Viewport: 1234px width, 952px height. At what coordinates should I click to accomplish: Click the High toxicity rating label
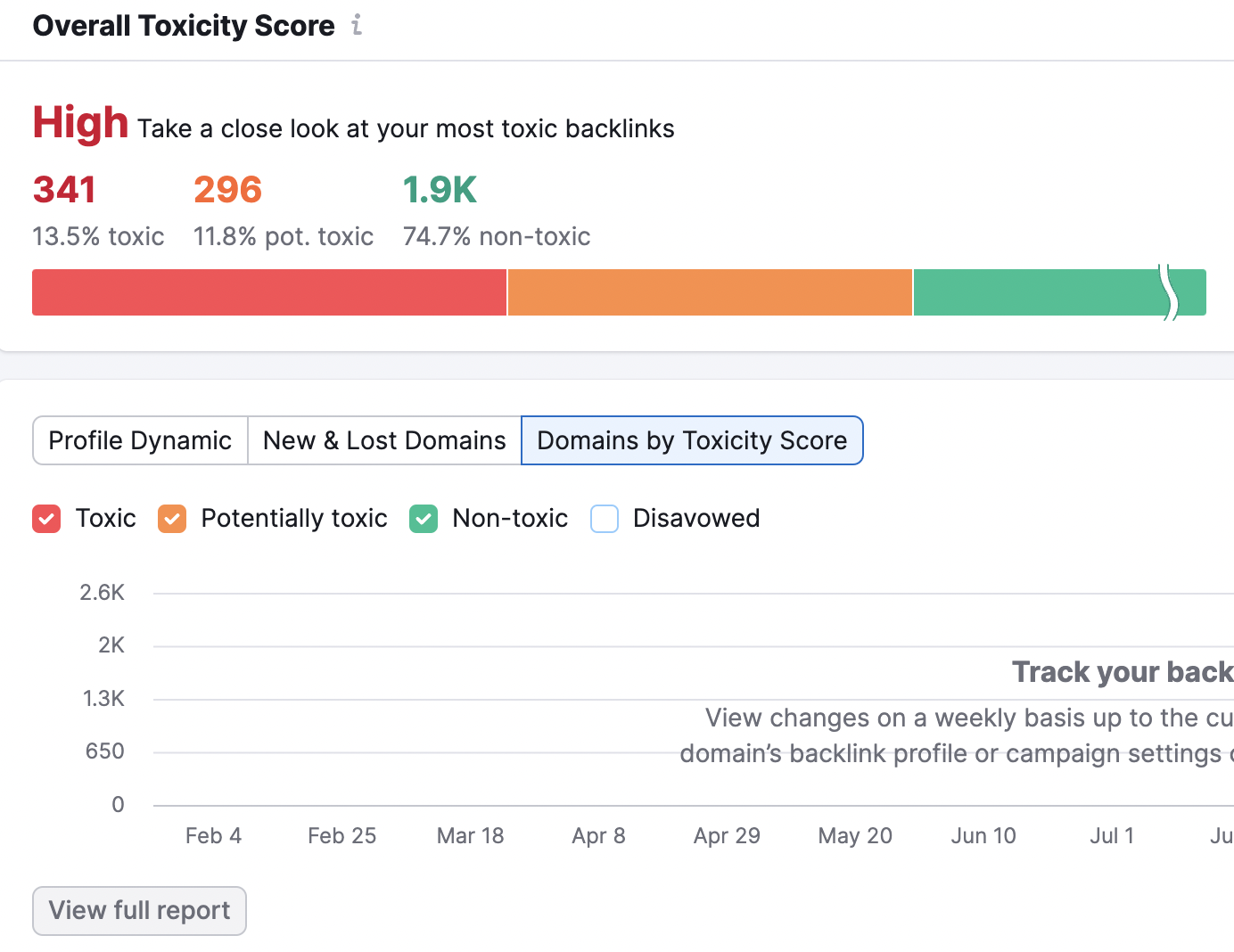pos(79,122)
